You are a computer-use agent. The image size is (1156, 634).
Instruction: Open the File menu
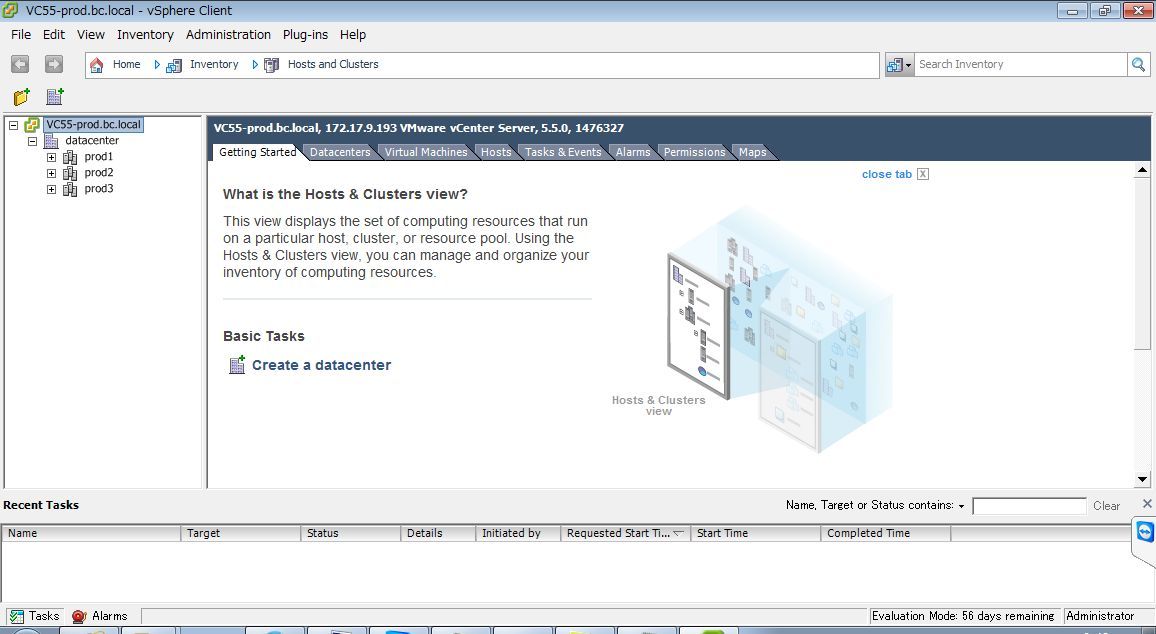pos(21,35)
